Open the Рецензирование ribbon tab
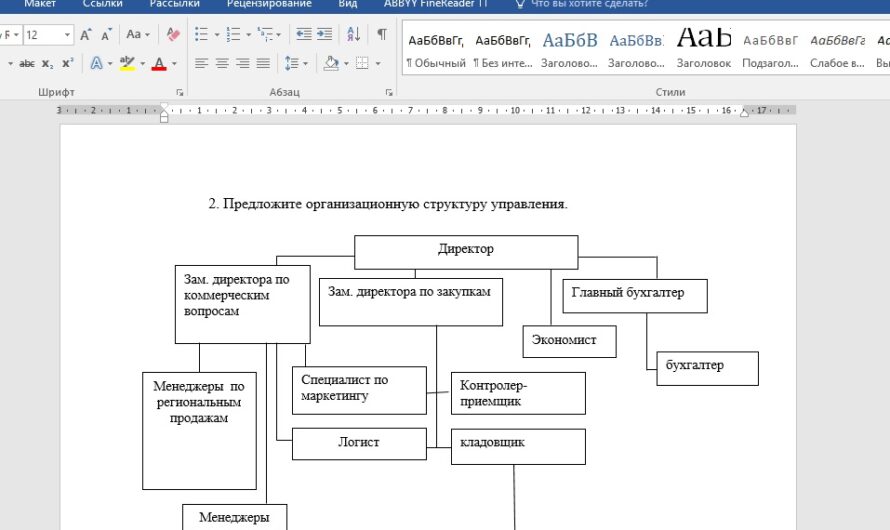 (x=269, y=4)
